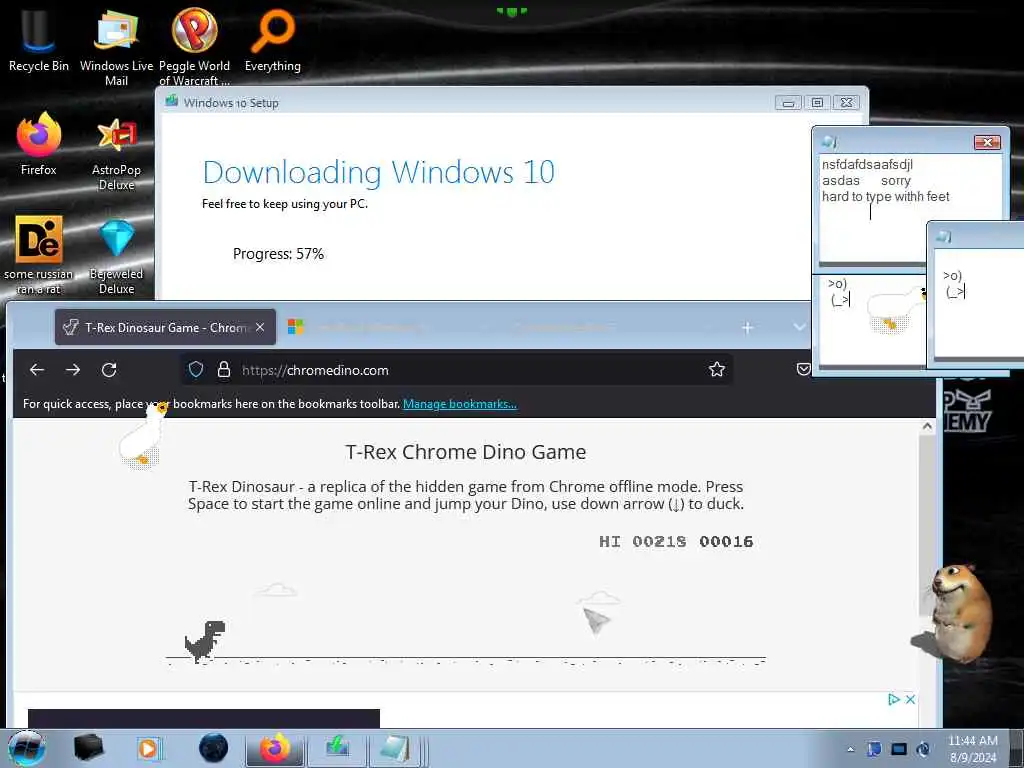Close the T-Rex Dinosaur Game tab
This screenshot has height=768, width=1024.
(x=260, y=327)
